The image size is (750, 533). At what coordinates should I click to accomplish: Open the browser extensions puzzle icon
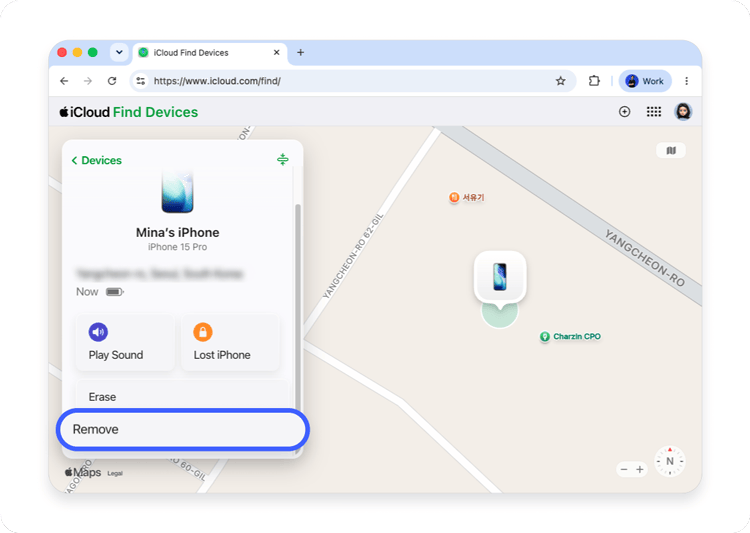(594, 81)
